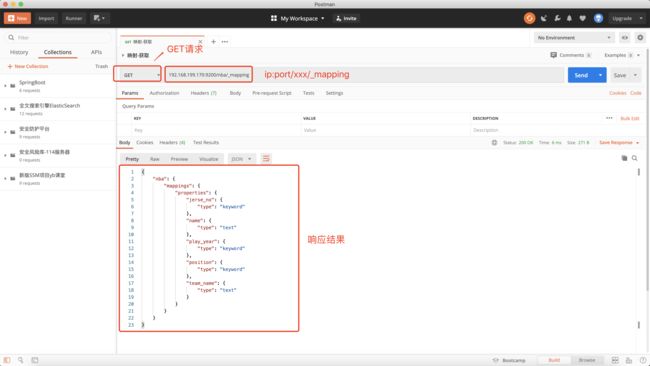Close the open GET request tab
This screenshot has height=366, width=650.
tap(200, 42)
